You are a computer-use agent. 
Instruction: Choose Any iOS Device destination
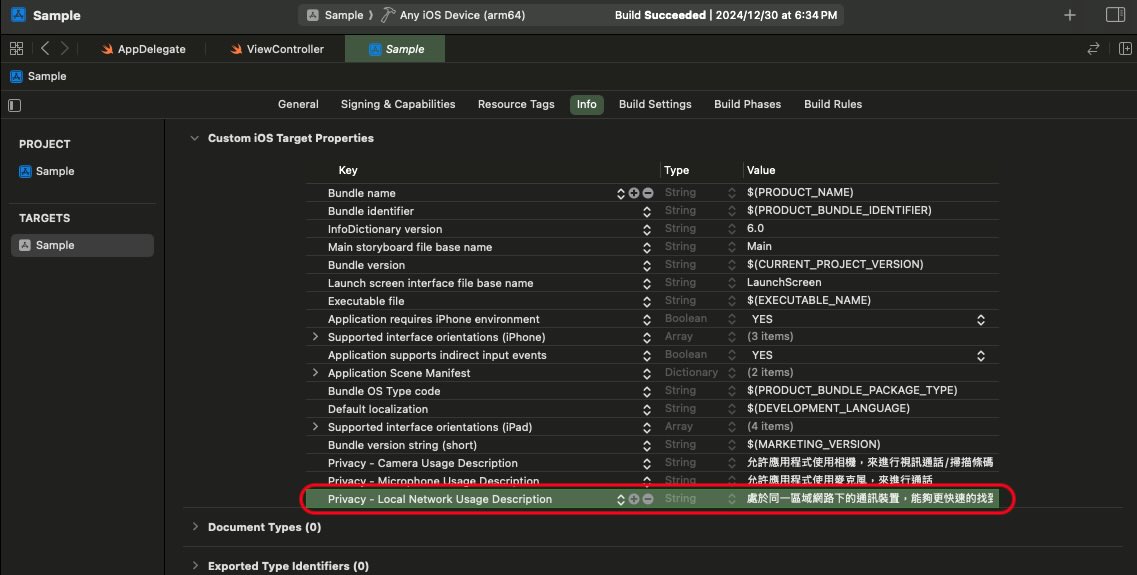tap(453, 15)
